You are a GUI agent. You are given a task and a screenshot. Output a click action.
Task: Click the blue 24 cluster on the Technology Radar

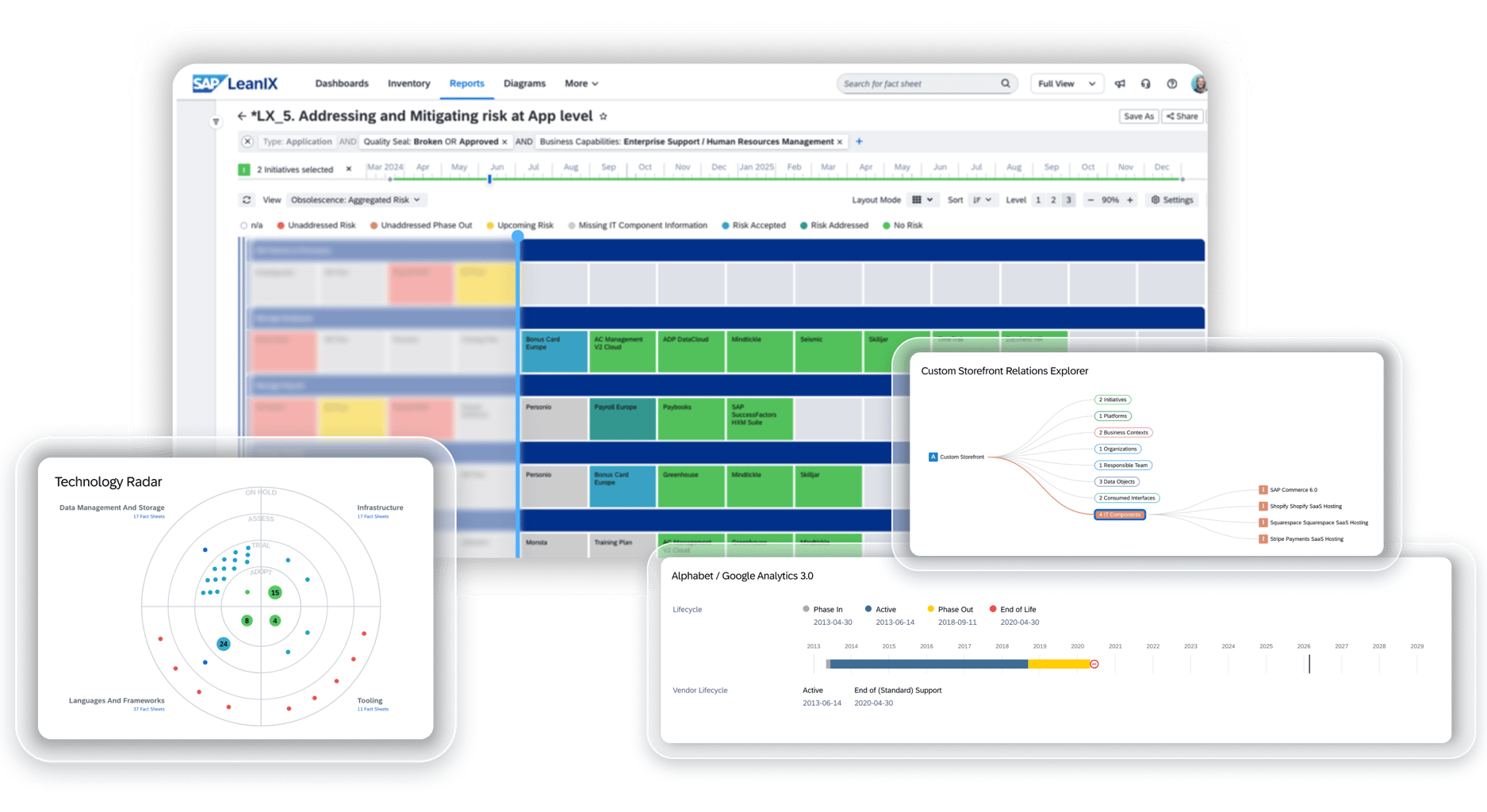[x=224, y=644]
